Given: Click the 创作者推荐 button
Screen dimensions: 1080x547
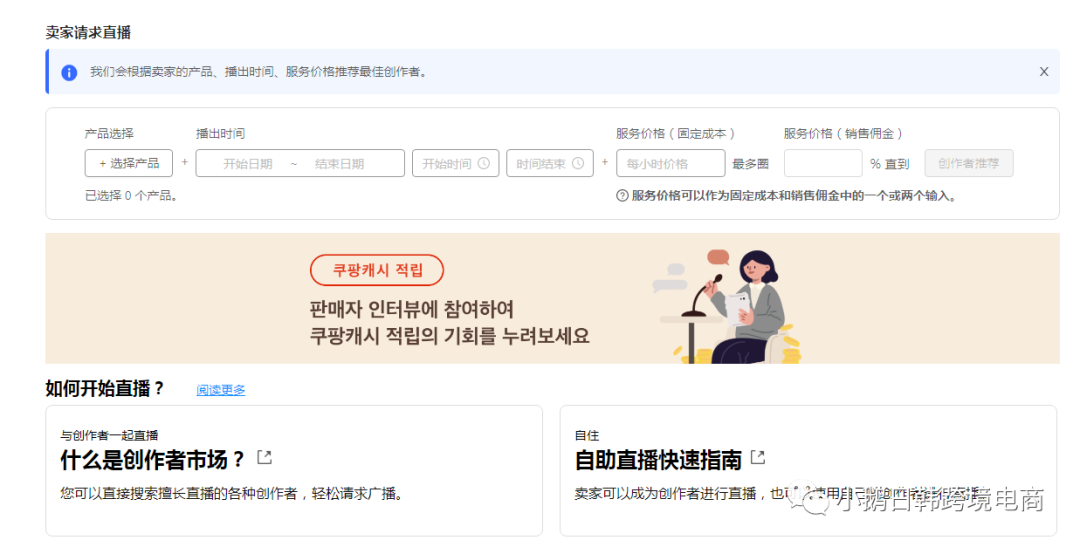Looking at the screenshot, I should (x=968, y=163).
